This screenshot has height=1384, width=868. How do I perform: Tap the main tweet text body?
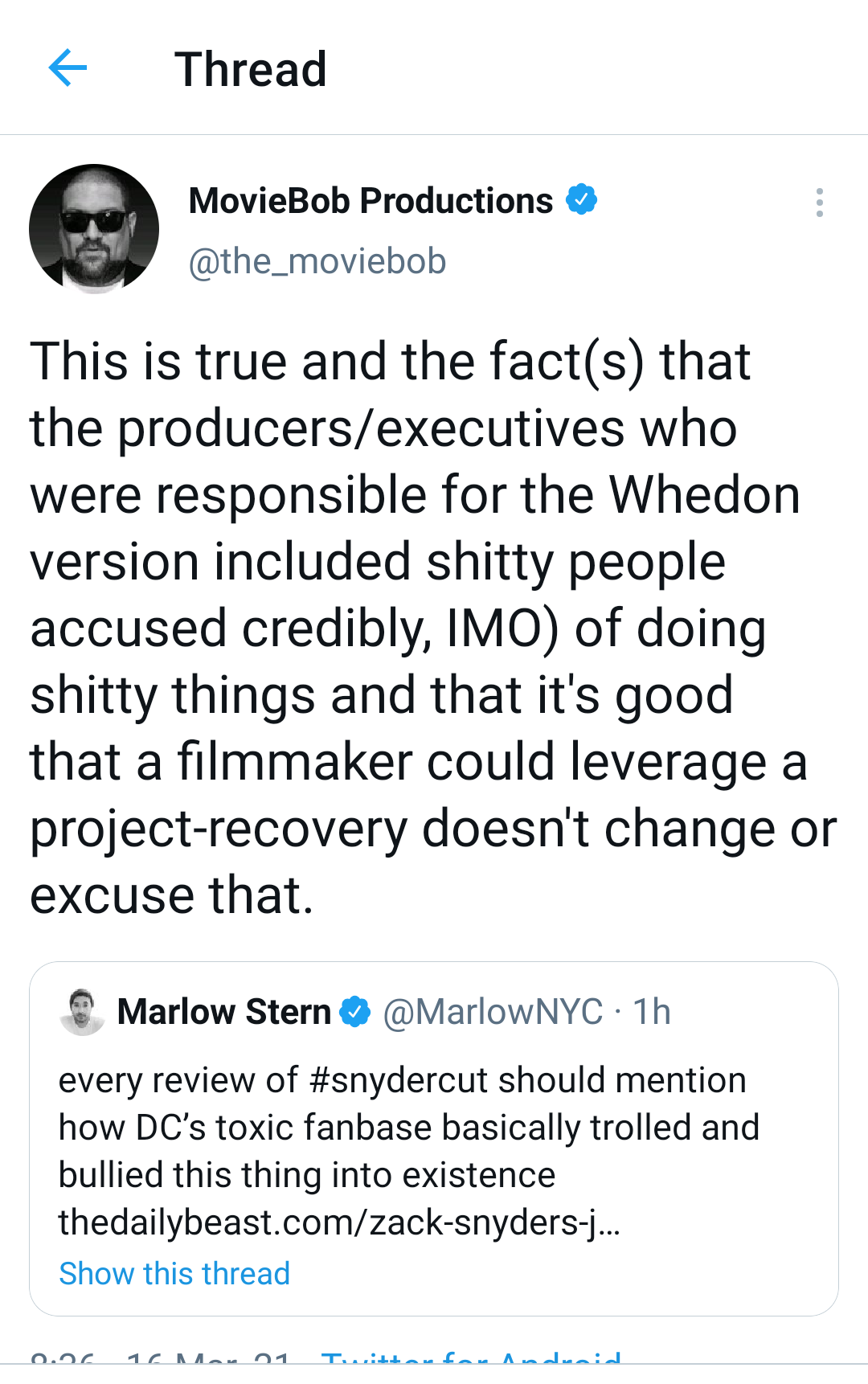coord(433,628)
